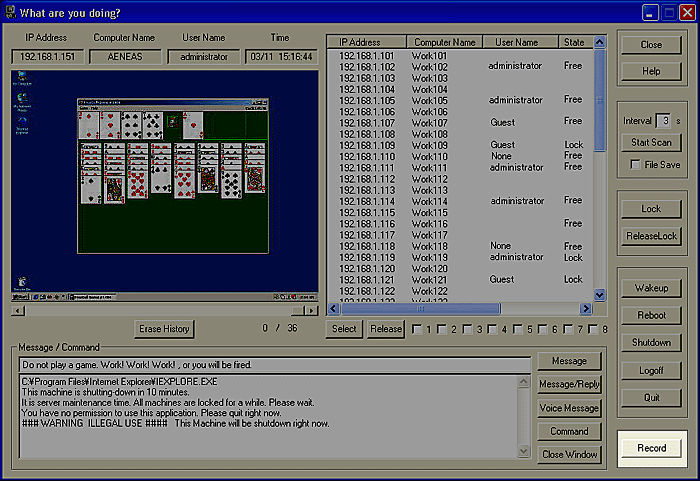Select row 192.168.1.119 Work119
Viewport: 700px width, 481px height.
click(460, 258)
